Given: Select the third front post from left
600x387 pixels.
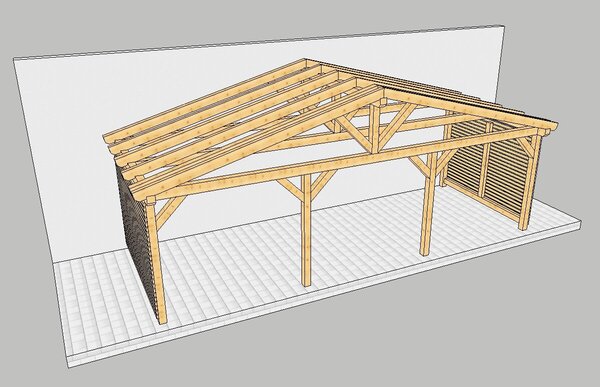Looking at the screenshot, I should coord(427,205).
